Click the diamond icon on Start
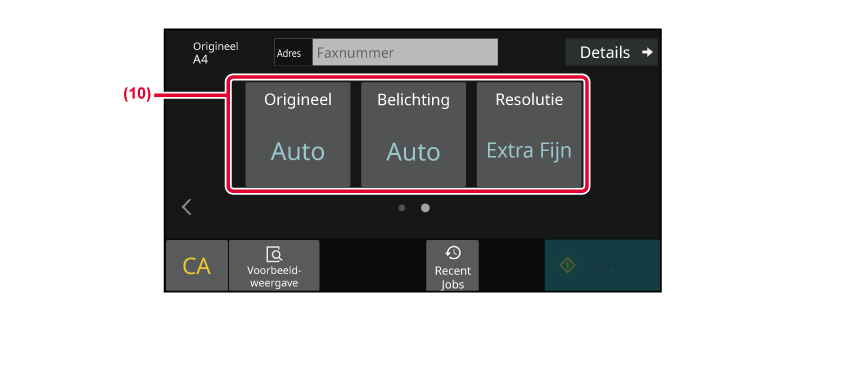 click(568, 265)
